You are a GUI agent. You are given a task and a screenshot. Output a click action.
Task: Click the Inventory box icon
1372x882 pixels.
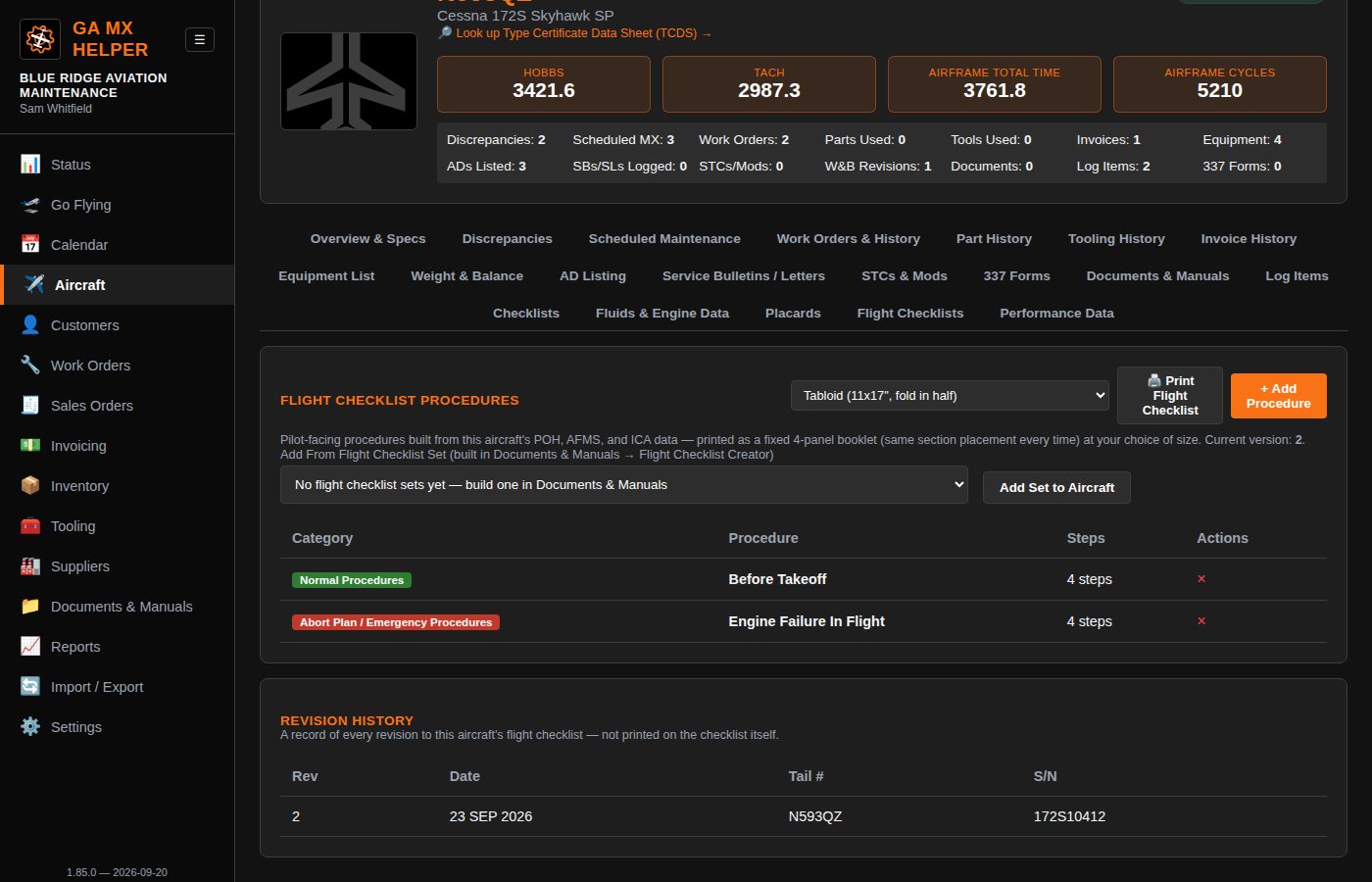click(30, 486)
